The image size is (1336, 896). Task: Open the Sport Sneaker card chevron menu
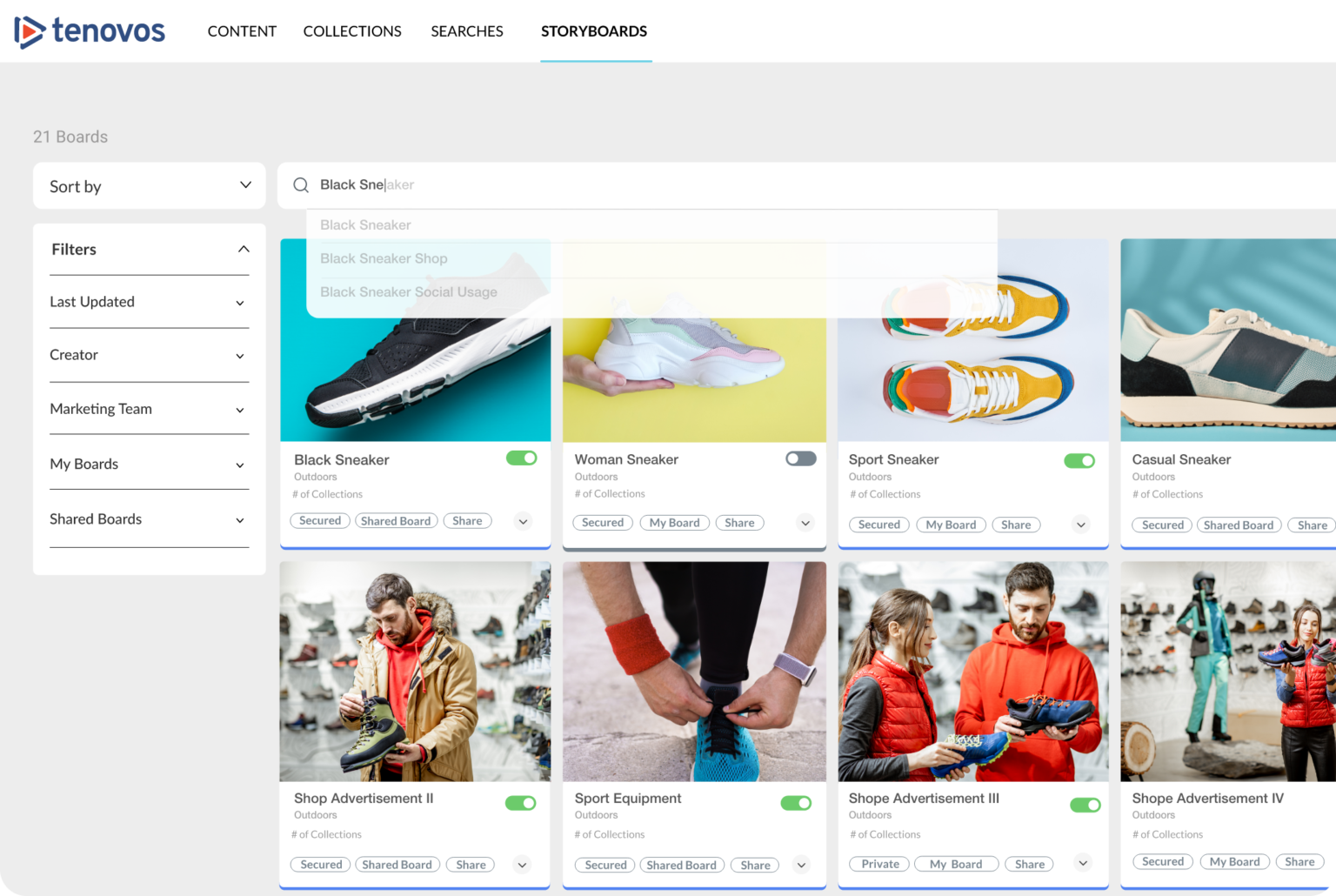tap(1080, 525)
